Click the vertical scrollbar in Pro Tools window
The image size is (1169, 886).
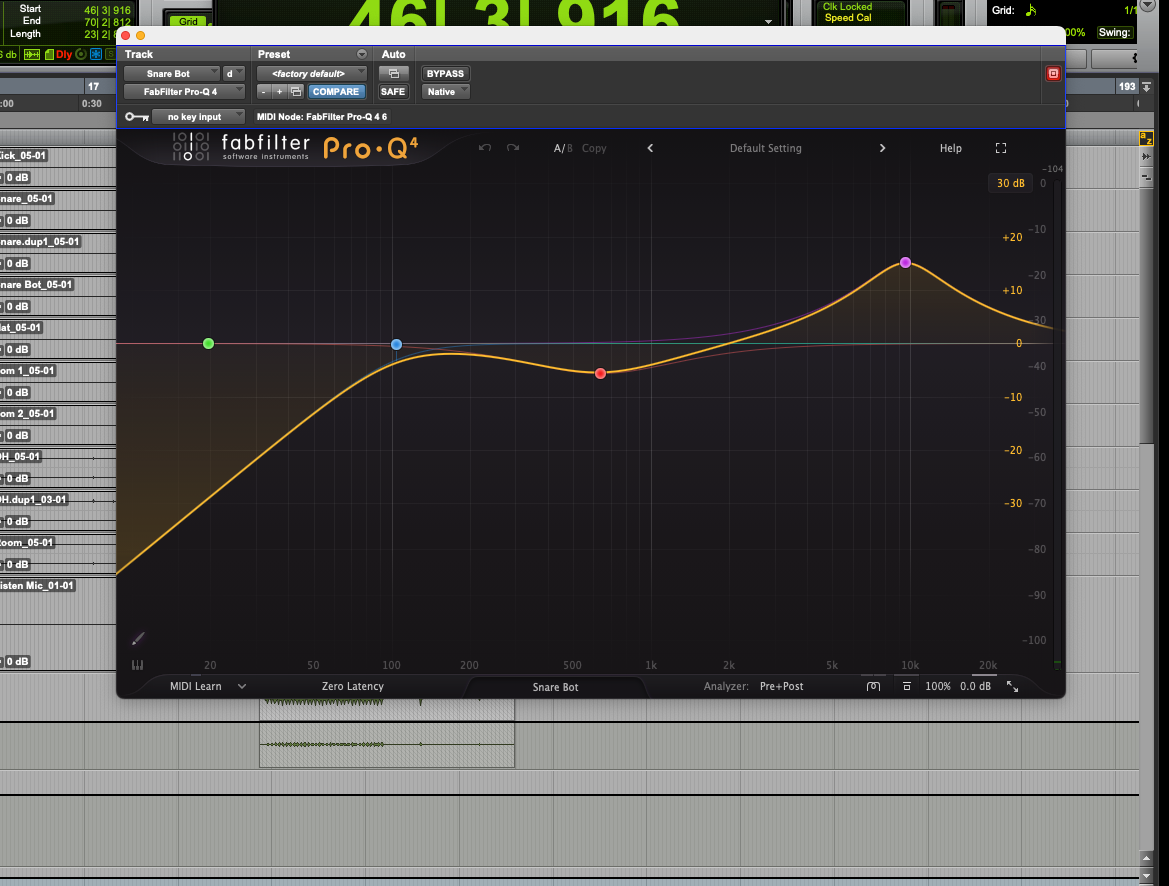tap(1147, 316)
